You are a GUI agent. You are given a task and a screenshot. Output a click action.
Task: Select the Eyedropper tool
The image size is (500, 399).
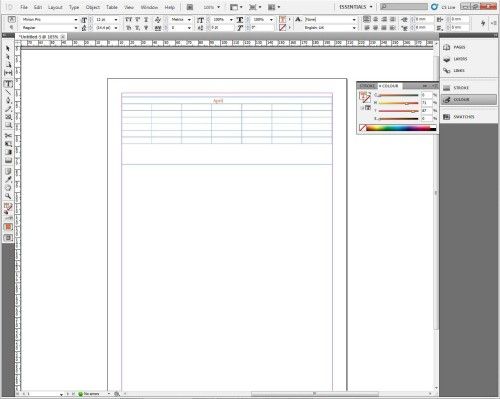point(8,179)
